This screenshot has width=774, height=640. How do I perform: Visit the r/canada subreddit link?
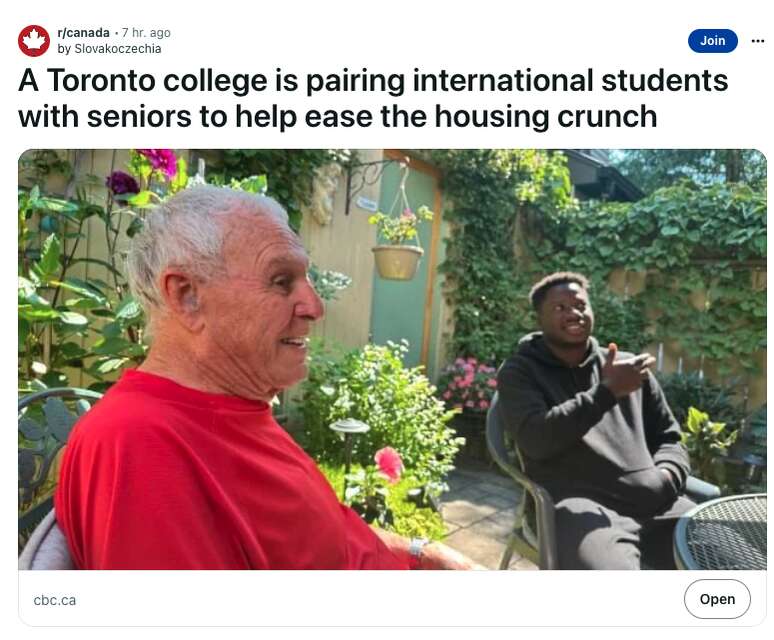tap(83, 33)
